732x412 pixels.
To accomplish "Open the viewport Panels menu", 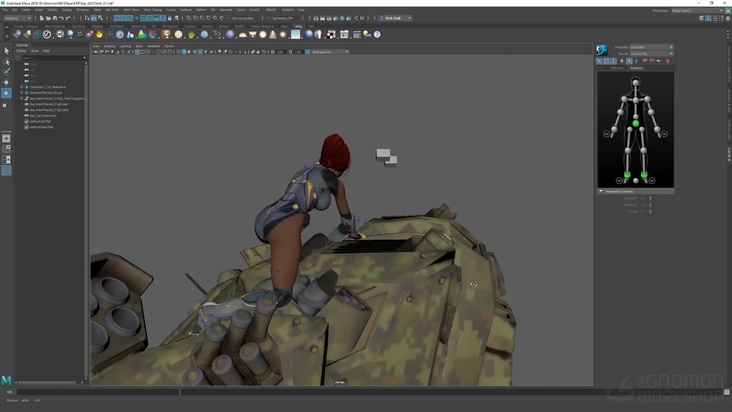I will [169, 46].
